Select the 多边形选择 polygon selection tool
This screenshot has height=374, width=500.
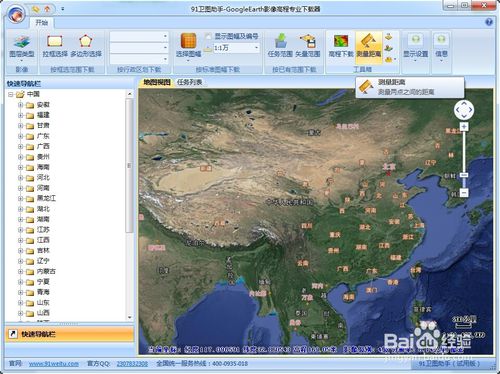[x=85, y=41]
